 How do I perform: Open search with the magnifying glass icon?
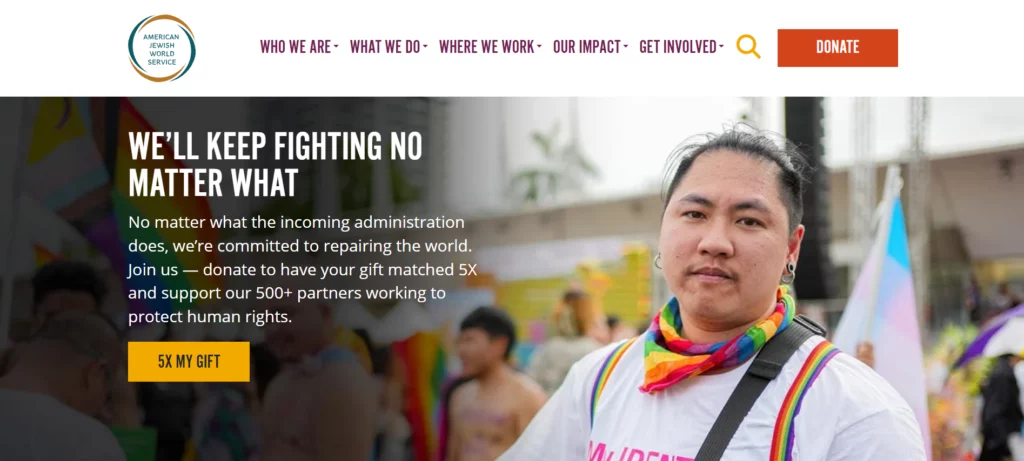748,47
